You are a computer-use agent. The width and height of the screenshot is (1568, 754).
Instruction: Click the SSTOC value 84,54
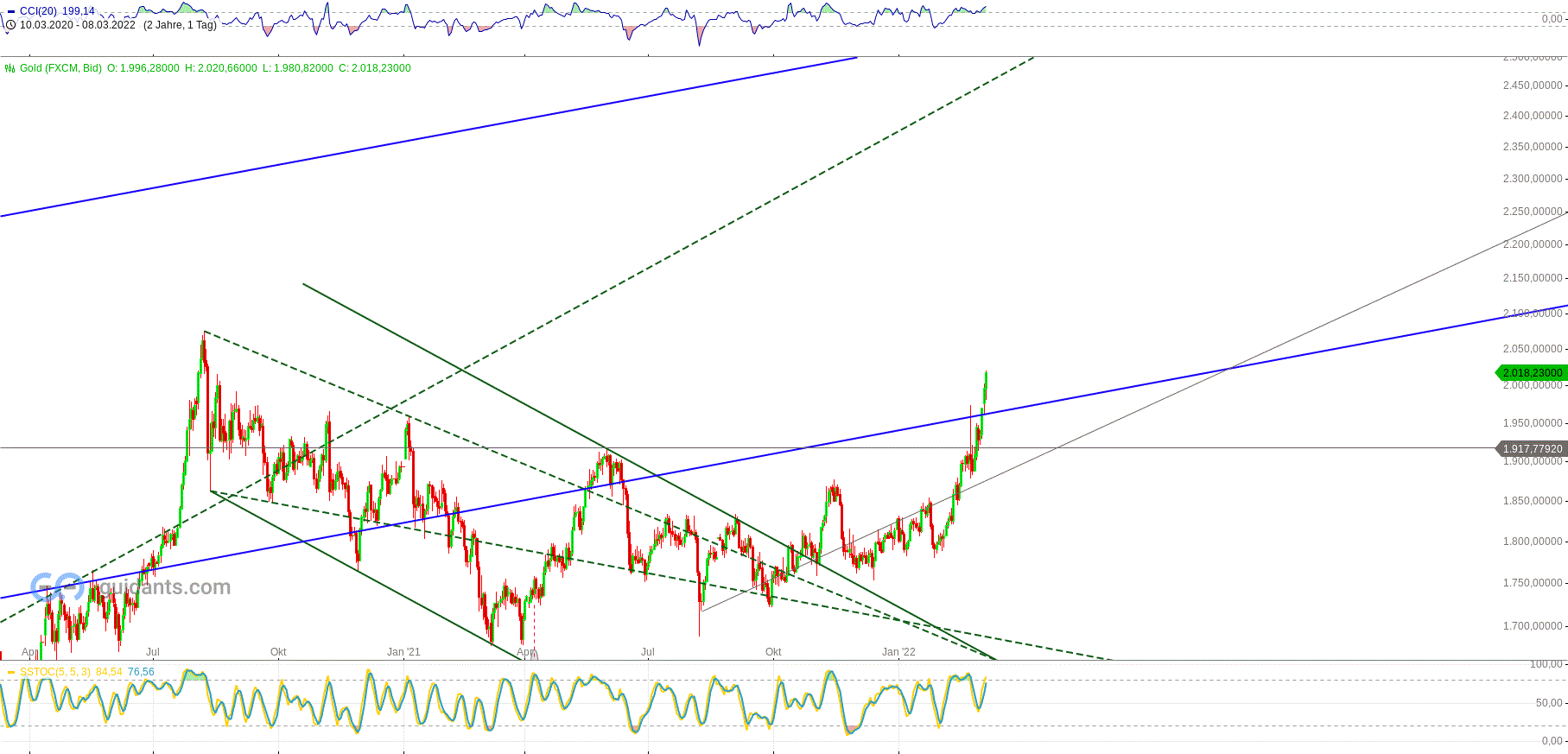[x=109, y=672]
